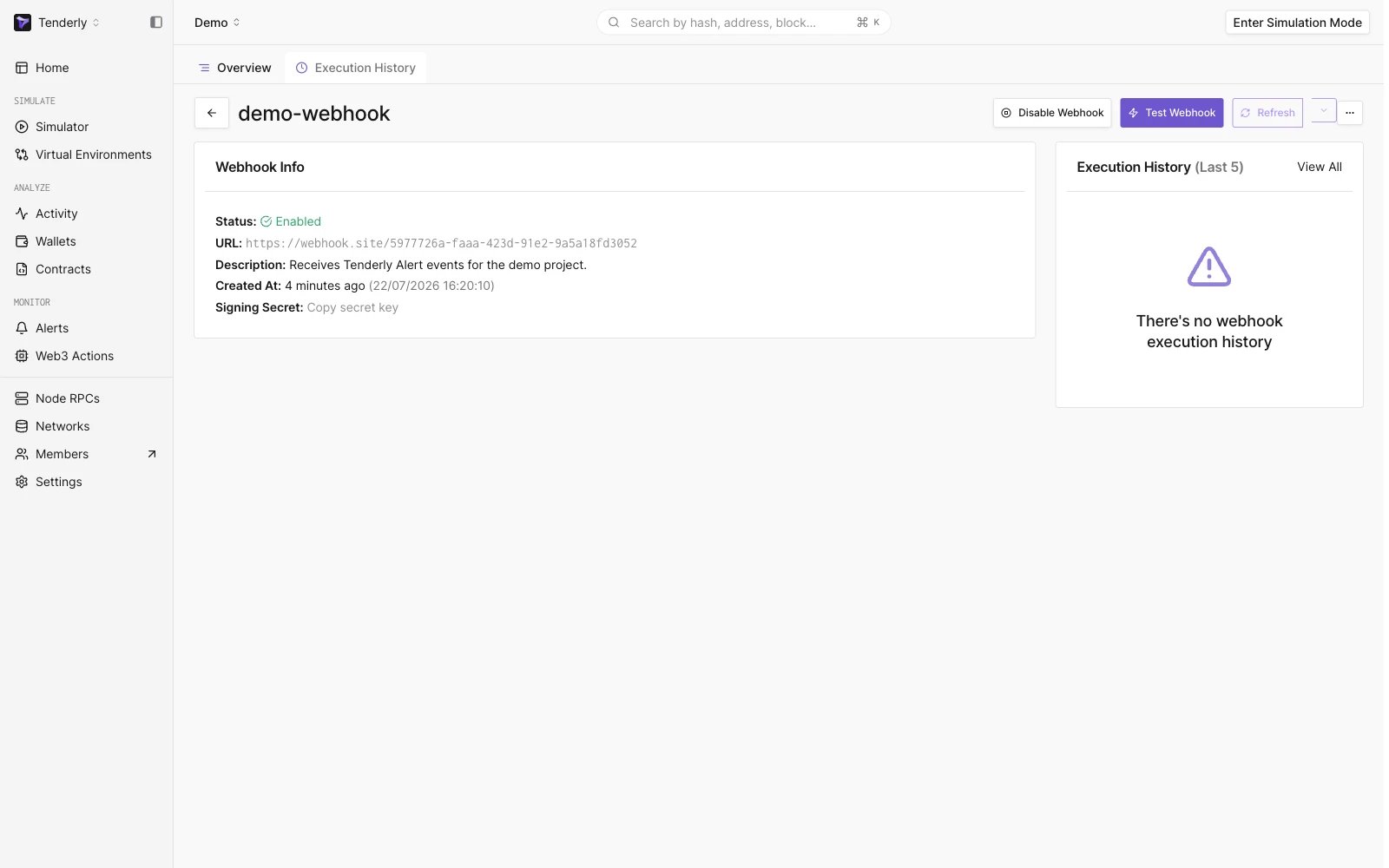Click the Tenderly logo icon
Screen dimensions: 1389x868
[23, 23]
